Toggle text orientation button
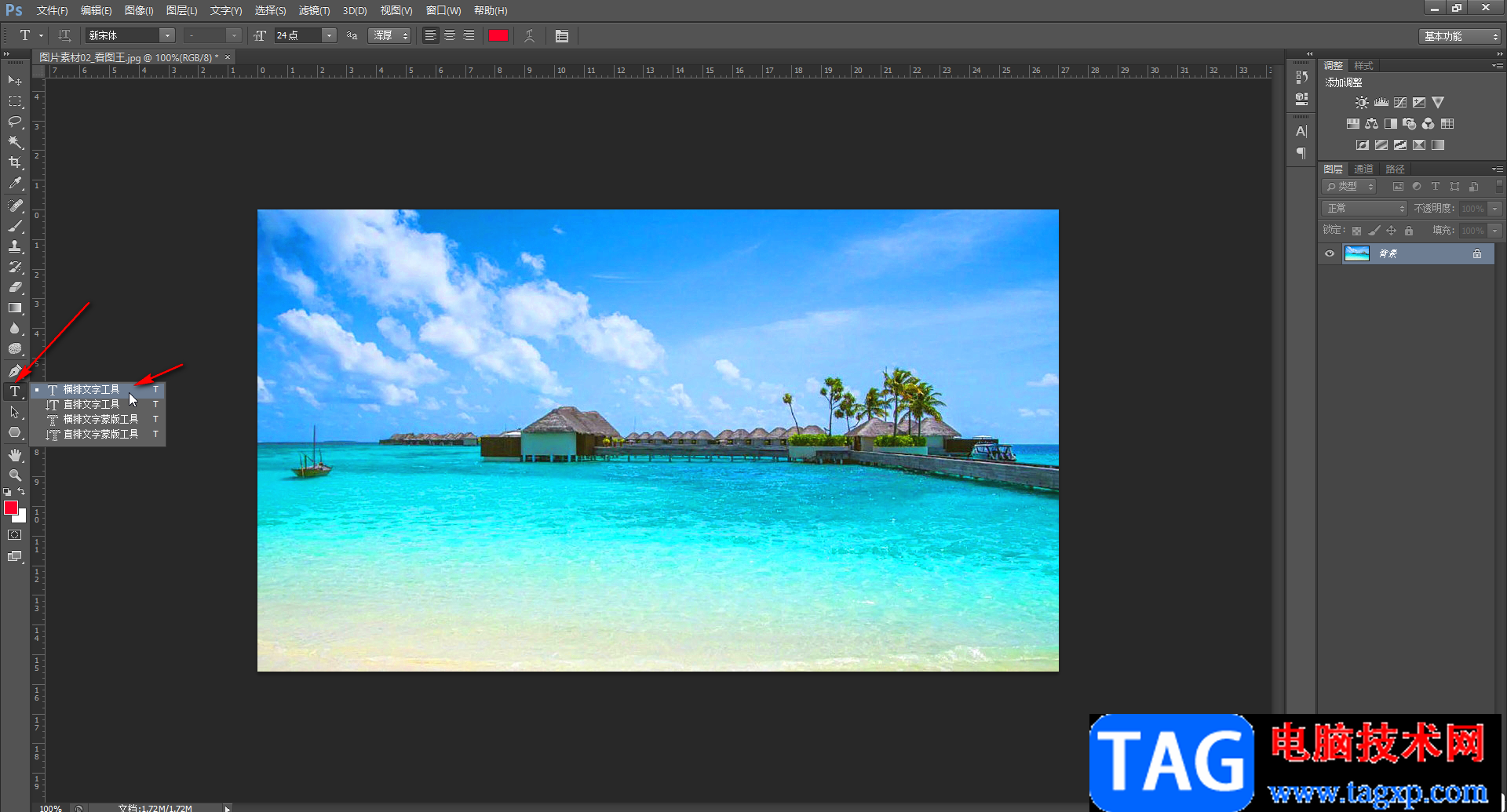1507x812 pixels. pyautogui.click(x=64, y=36)
